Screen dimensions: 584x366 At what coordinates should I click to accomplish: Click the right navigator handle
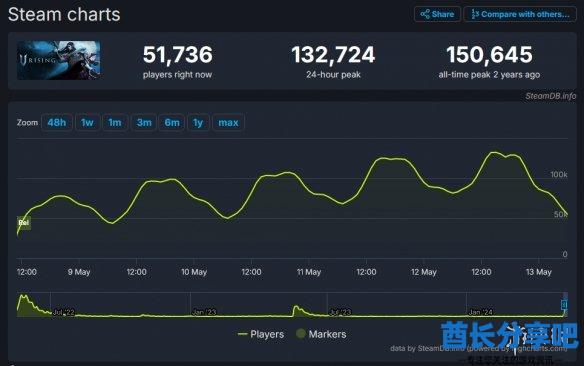[564, 305]
